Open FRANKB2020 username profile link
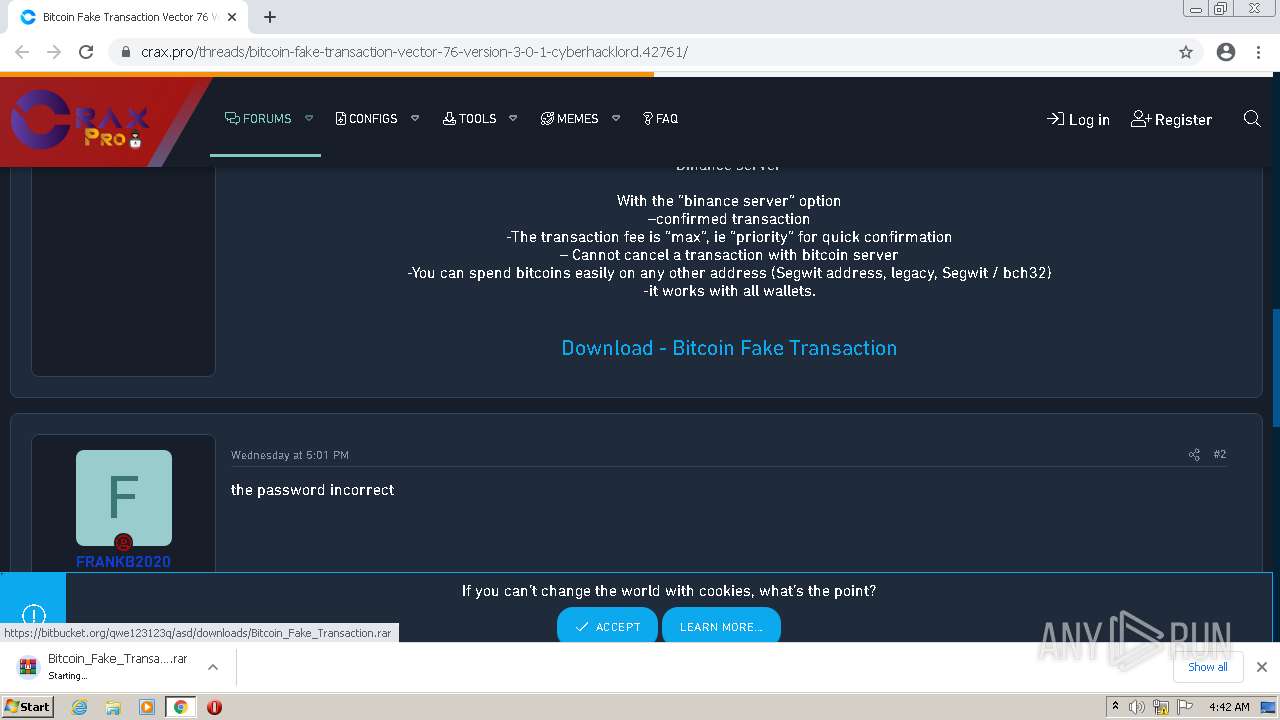The width and height of the screenshot is (1280, 720). click(x=123, y=562)
